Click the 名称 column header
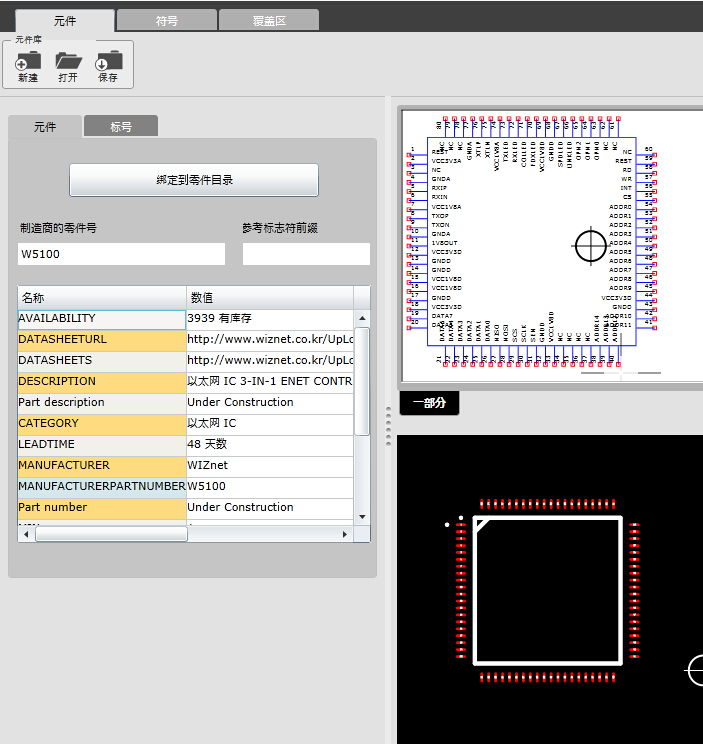 102,298
